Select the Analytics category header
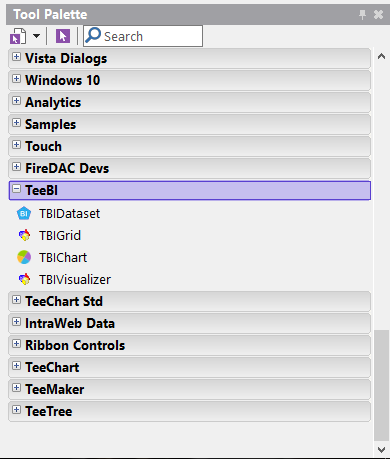This screenshot has width=390, height=459. tap(189, 102)
